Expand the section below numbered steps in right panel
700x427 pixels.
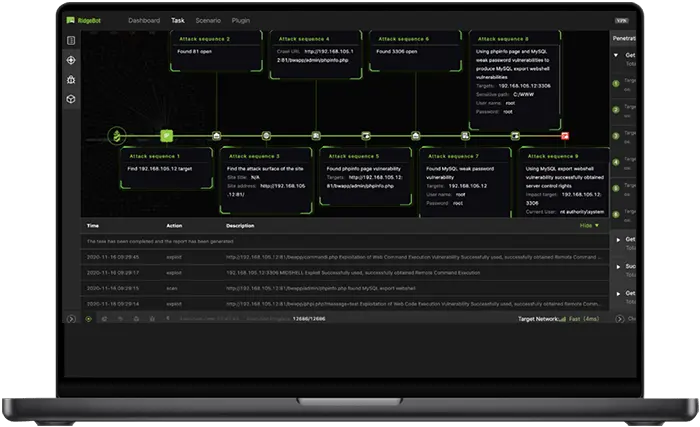coord(618,240)
